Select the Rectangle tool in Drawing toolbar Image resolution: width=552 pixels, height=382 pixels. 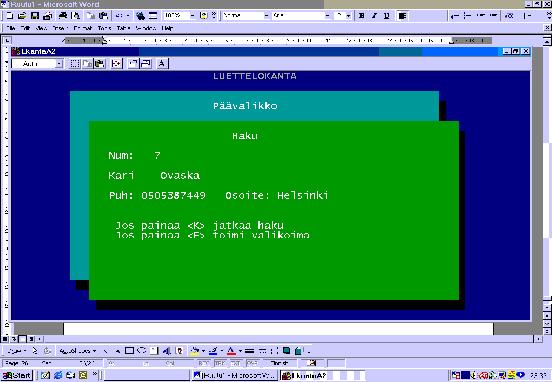pyautogui.click(x=130, y=351)
